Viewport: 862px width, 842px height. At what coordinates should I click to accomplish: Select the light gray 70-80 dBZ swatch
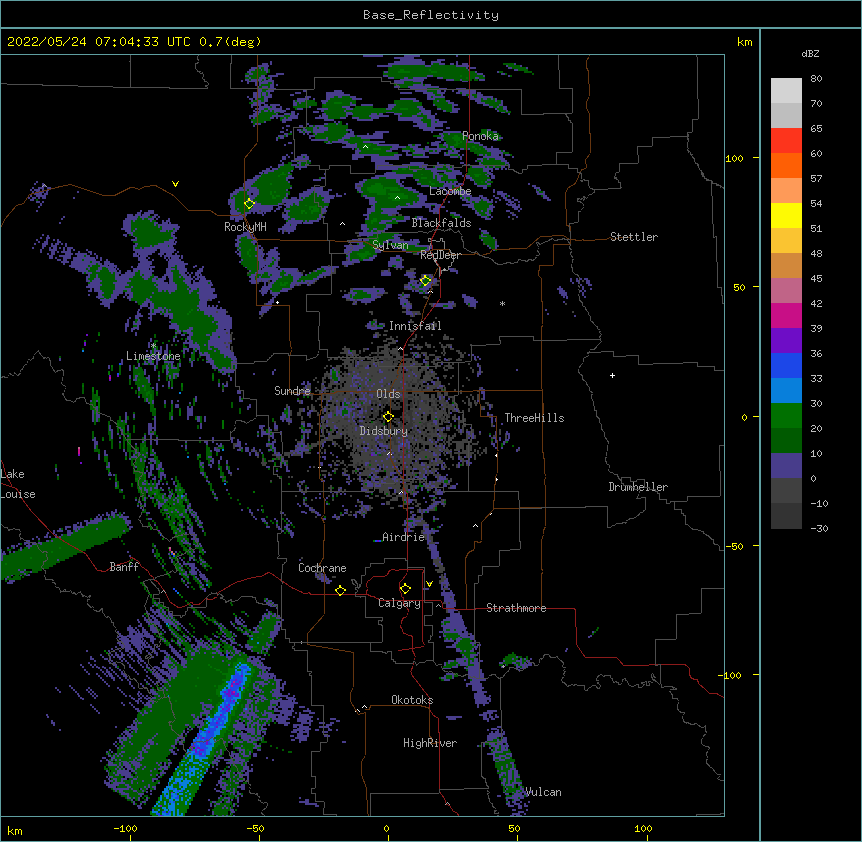click(786, 90)
